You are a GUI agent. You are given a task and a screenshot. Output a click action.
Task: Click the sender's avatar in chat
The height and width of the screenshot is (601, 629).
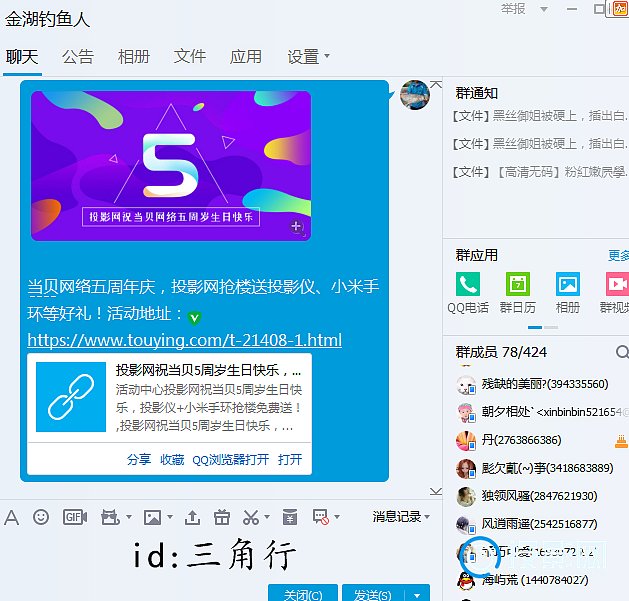coord(415,95)
